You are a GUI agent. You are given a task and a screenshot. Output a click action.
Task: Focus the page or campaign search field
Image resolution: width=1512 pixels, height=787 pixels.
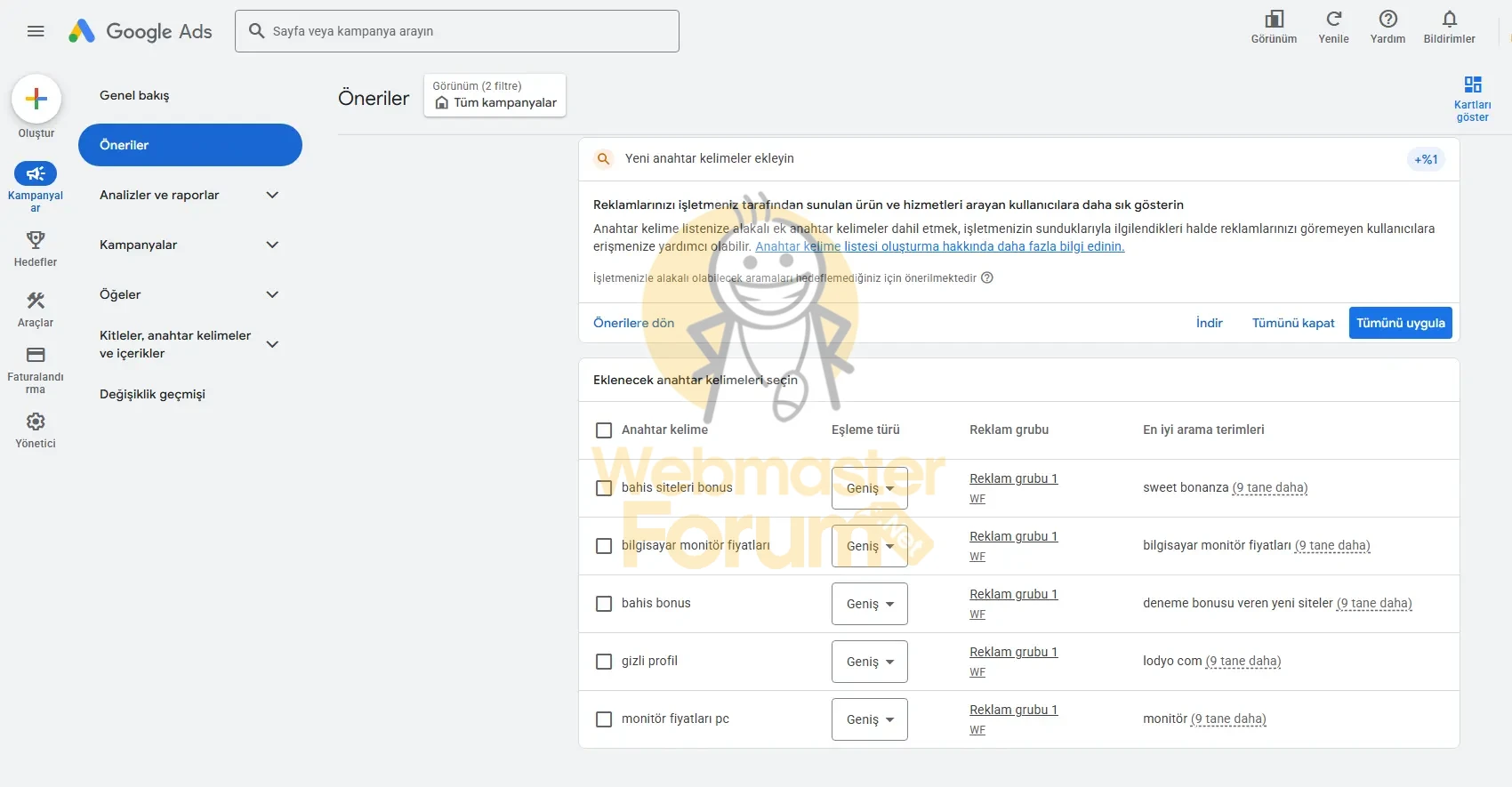[462, 31]
